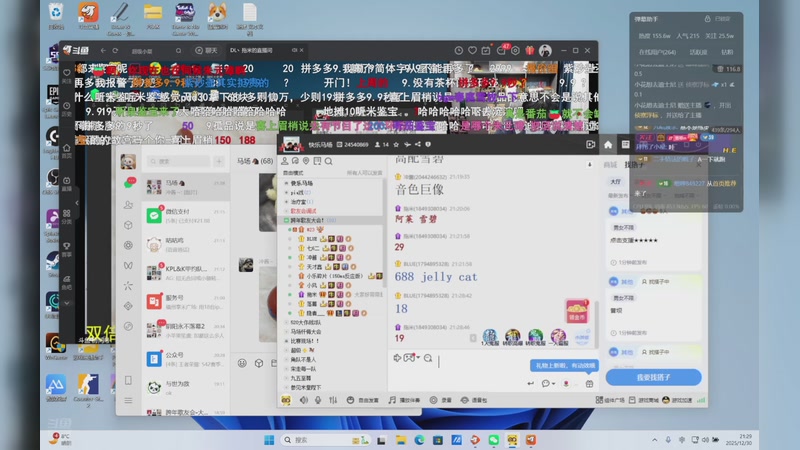Click the share icon in YY channel header
Viewport: 800px width, 450px height.
point(417,144)
